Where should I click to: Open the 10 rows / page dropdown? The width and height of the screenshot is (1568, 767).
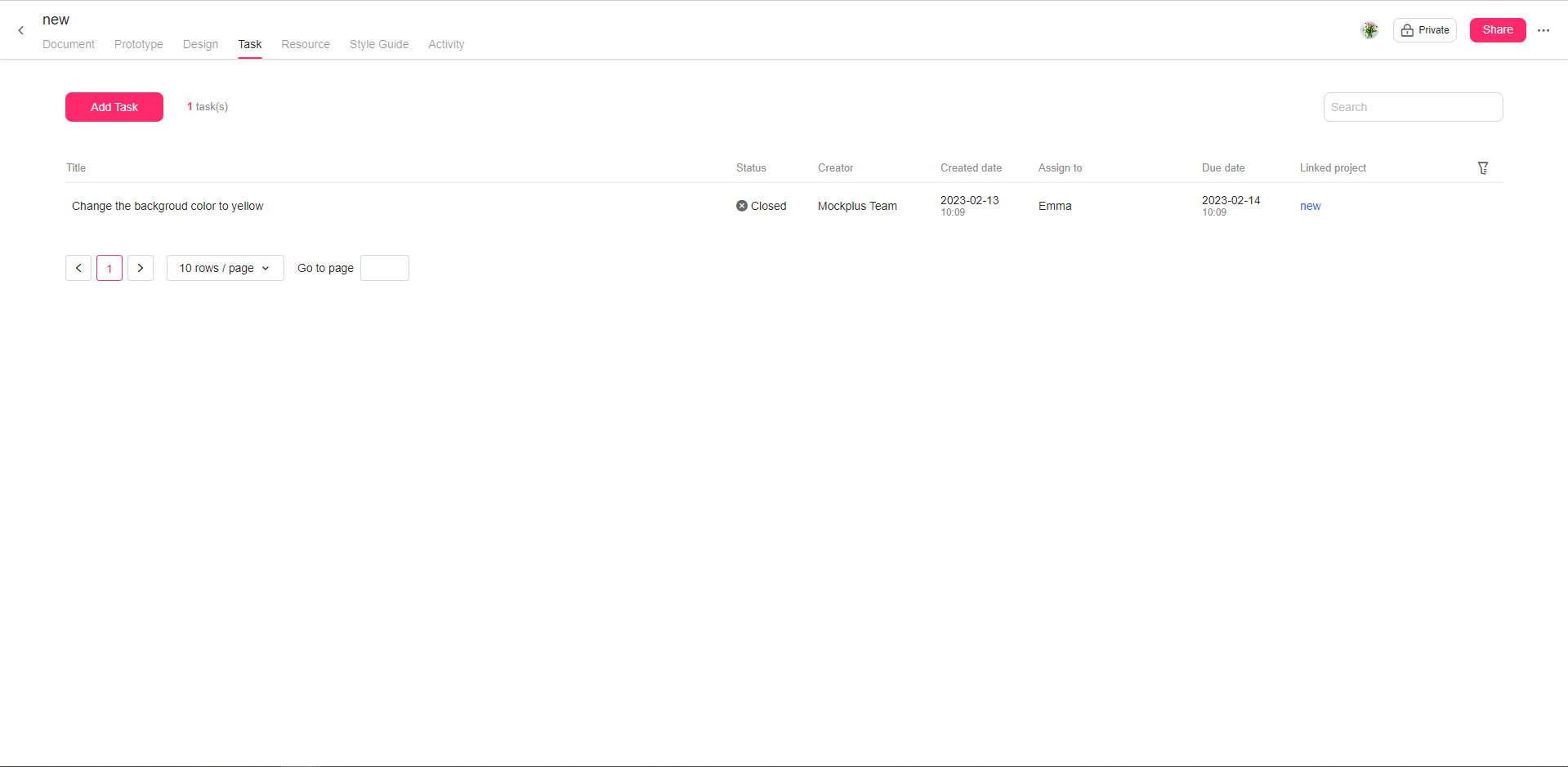tap(226, 268)
